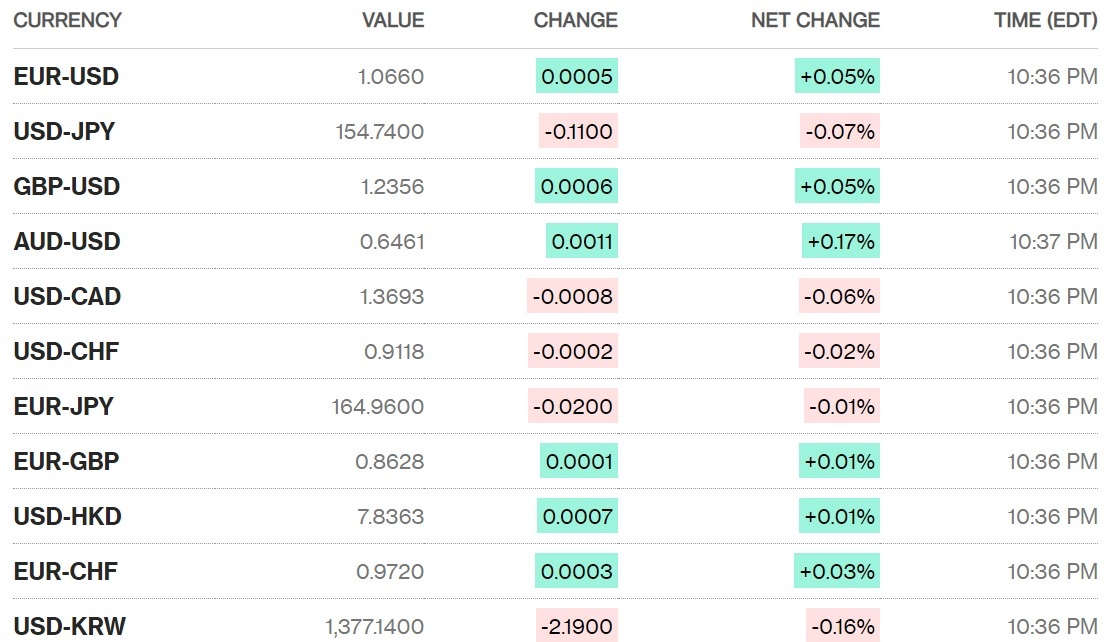
Task: Click the 10:37 PM timestamp
Action: 1053,242
